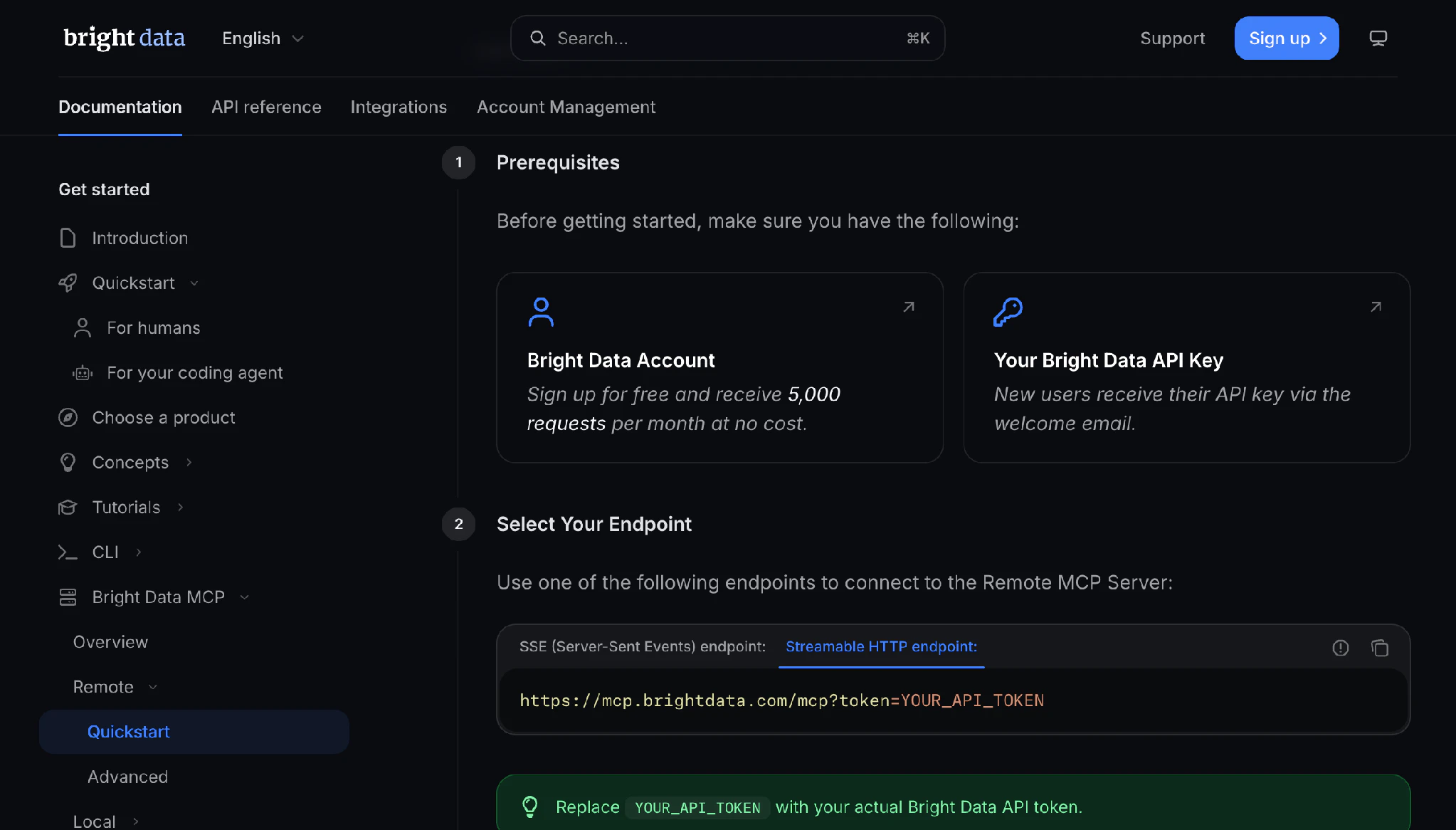Screen dimensions: 1456x830
Task: Copy the endpoint URL code block
Action: (1379, 648)
